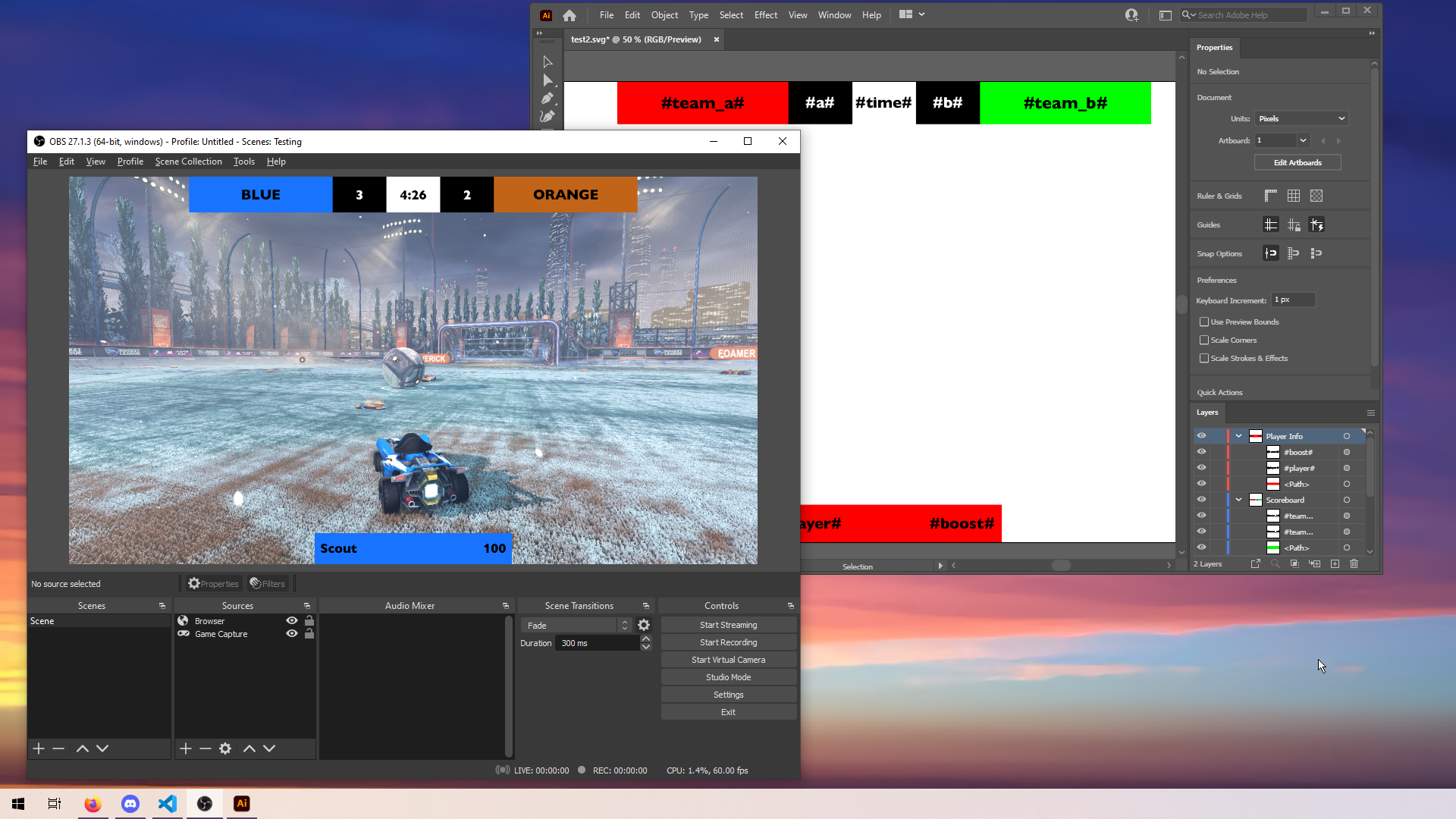The height and width of the screenshot is (819, 1456).
Task: Click the Show Transparency Grid icon
Action: (x=1316, y=196)
